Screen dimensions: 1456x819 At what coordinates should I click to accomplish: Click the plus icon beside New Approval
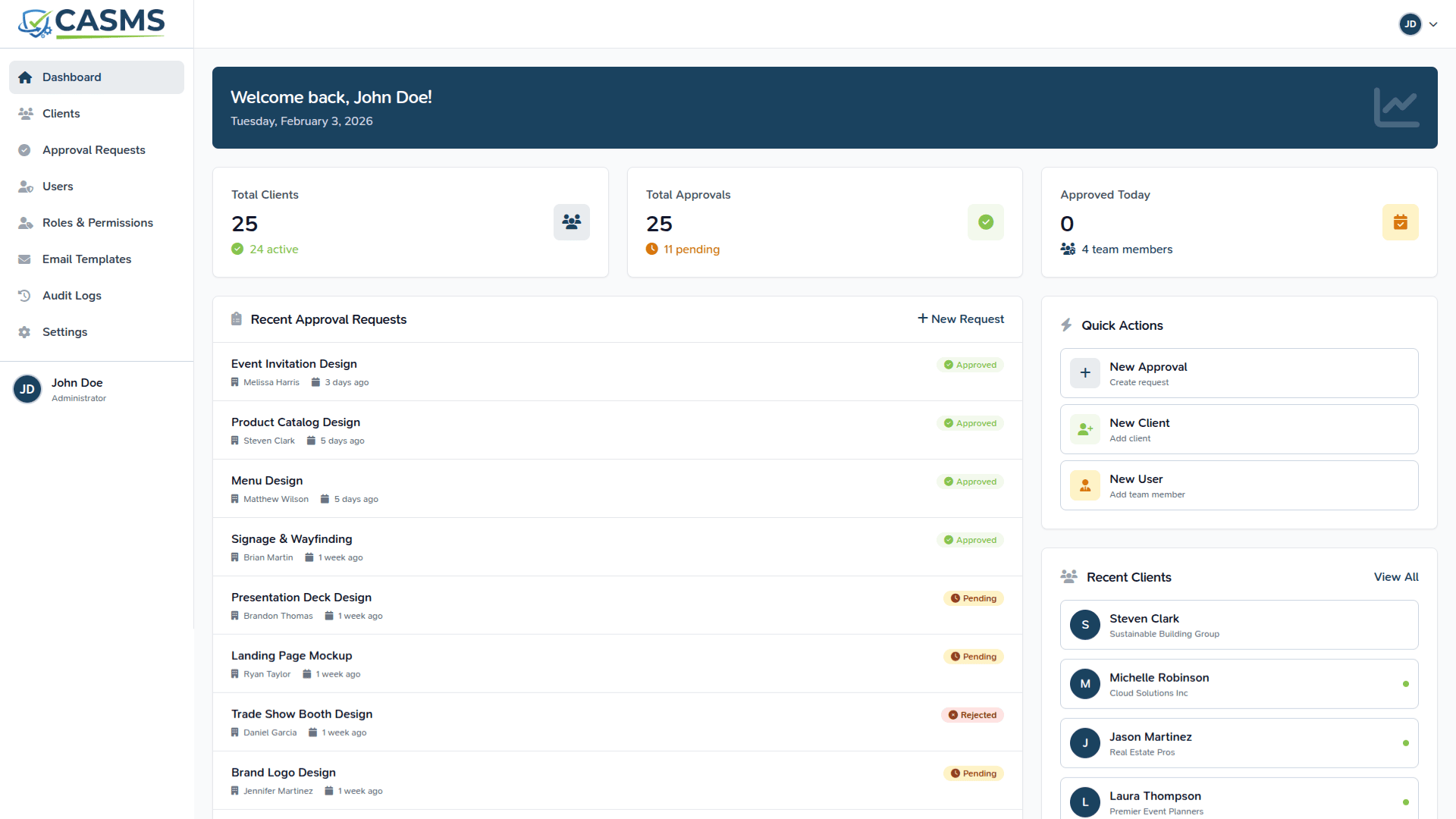click(1084, 373)
